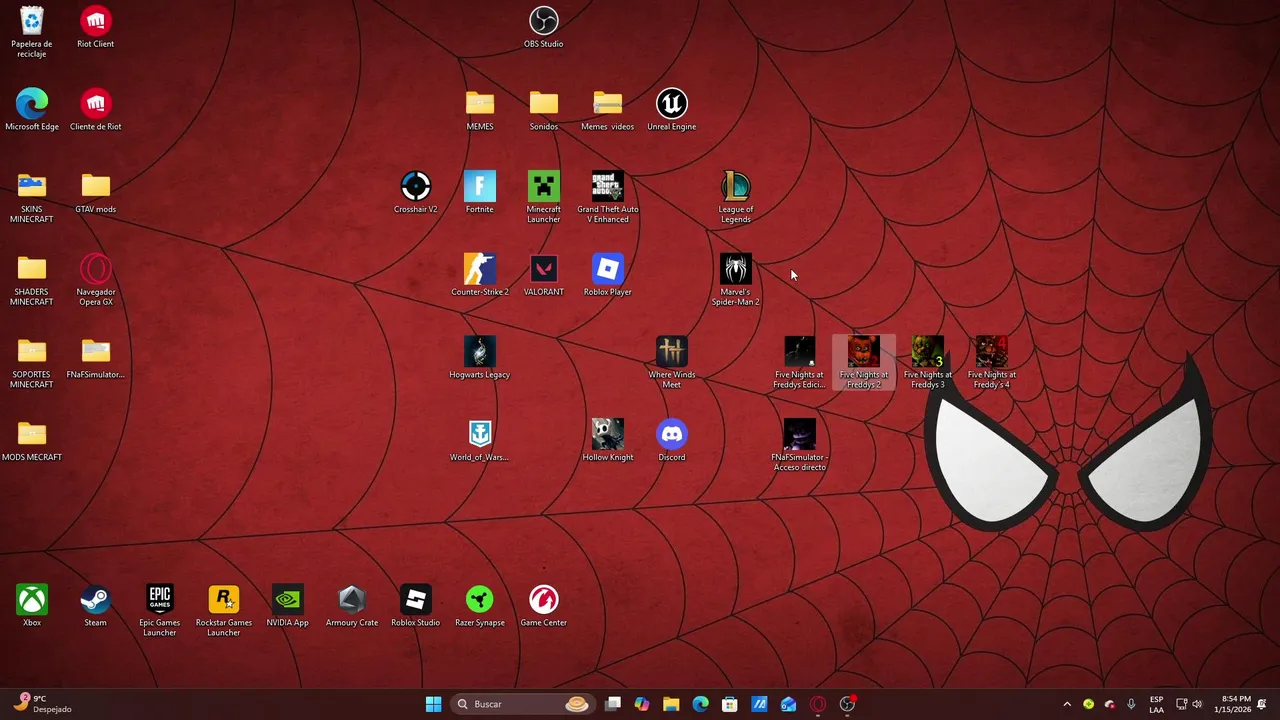Open Microsoft Edge in taskbar

click(700, 704)
